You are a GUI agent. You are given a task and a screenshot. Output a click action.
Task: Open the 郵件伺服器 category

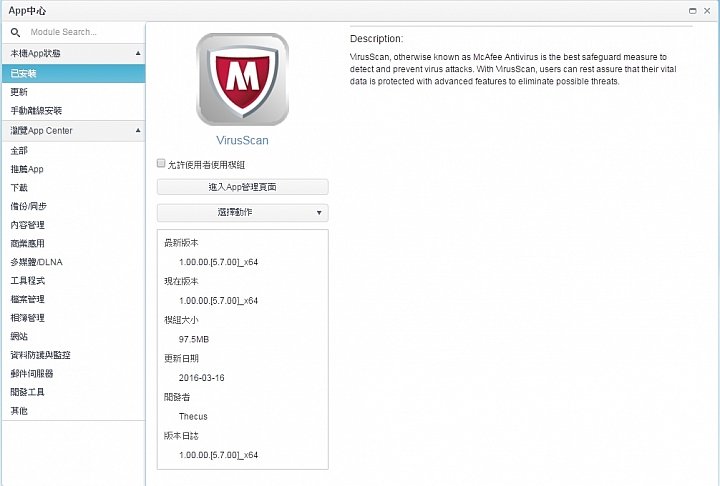tap(73, 374)
